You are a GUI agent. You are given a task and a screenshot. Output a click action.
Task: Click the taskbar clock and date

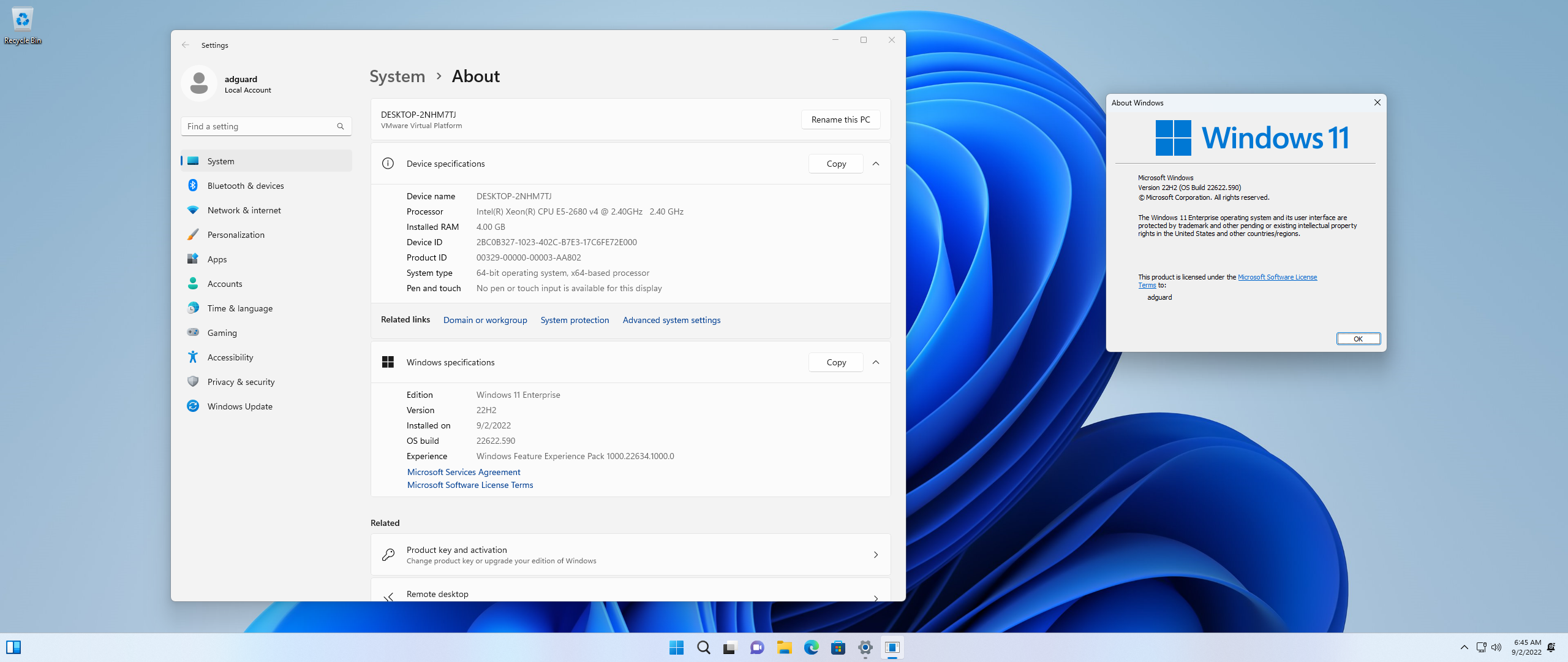(x=1526, y=647)
